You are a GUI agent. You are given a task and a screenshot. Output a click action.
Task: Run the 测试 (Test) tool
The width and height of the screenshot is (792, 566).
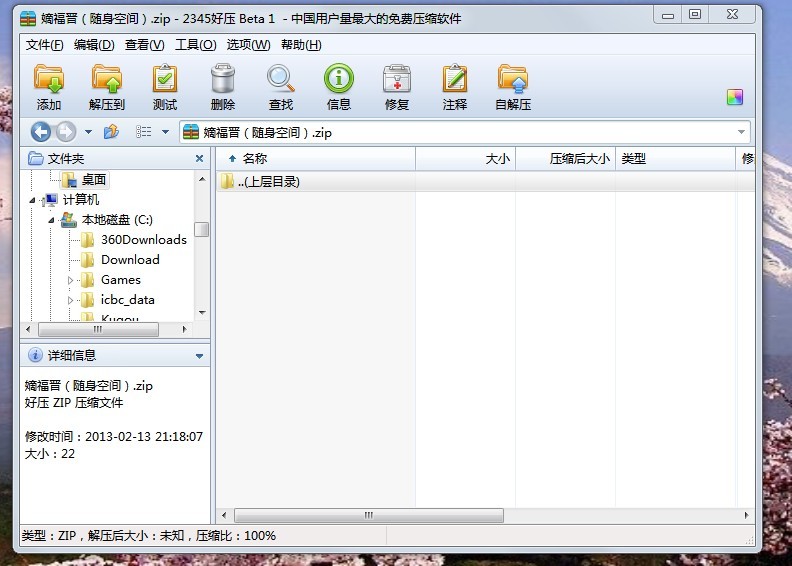tap(165, 87)
